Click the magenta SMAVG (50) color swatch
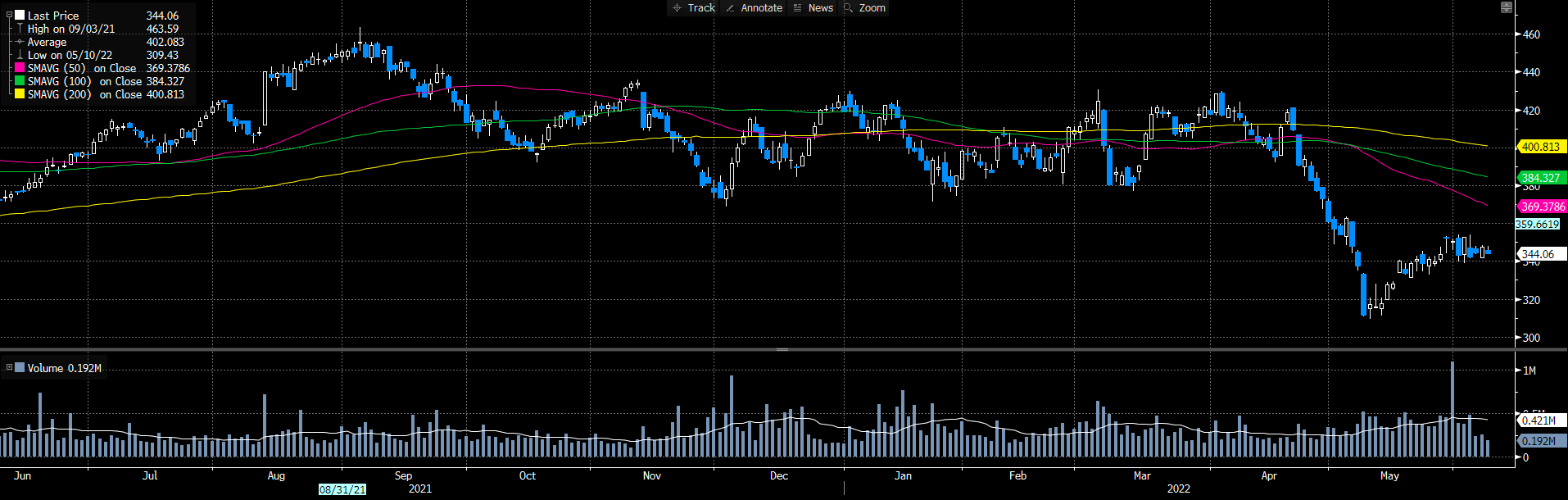 click(20, 68)
